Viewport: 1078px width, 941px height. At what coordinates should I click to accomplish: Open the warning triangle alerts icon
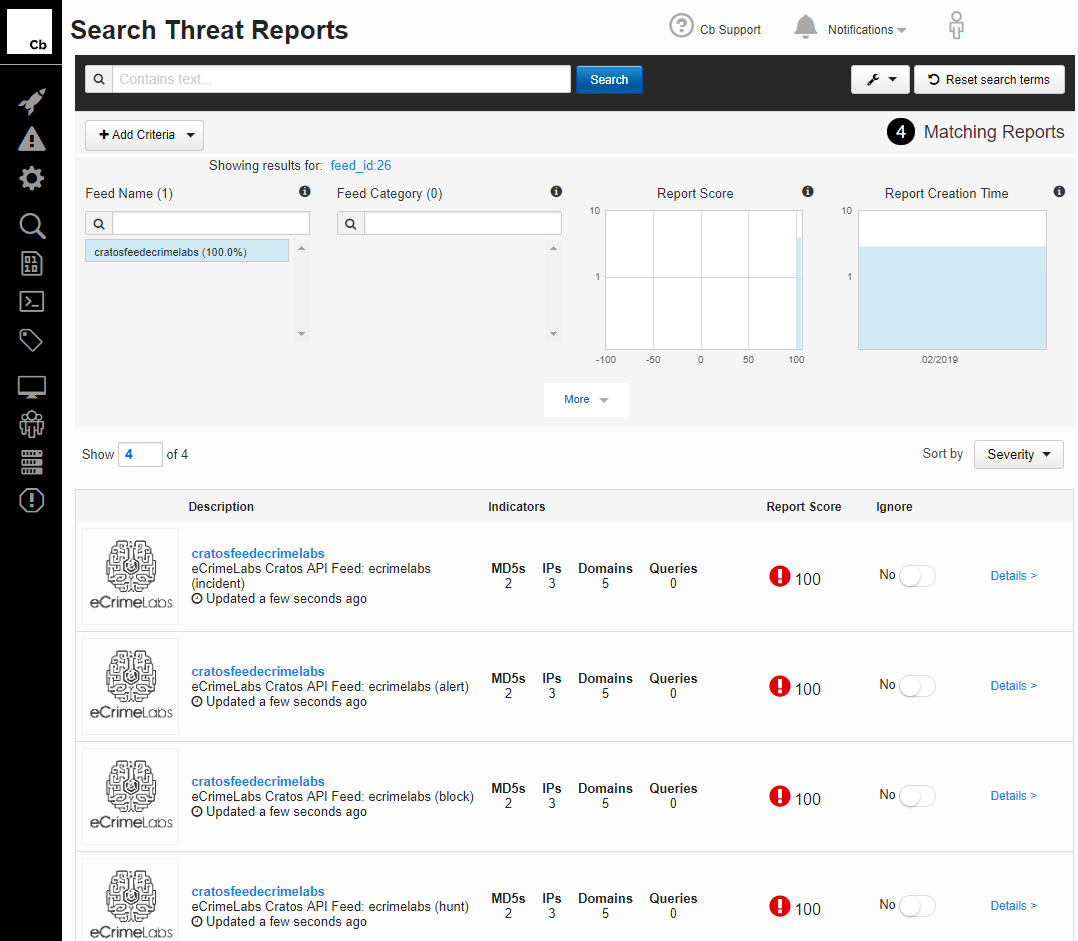[x=32, y=139]
